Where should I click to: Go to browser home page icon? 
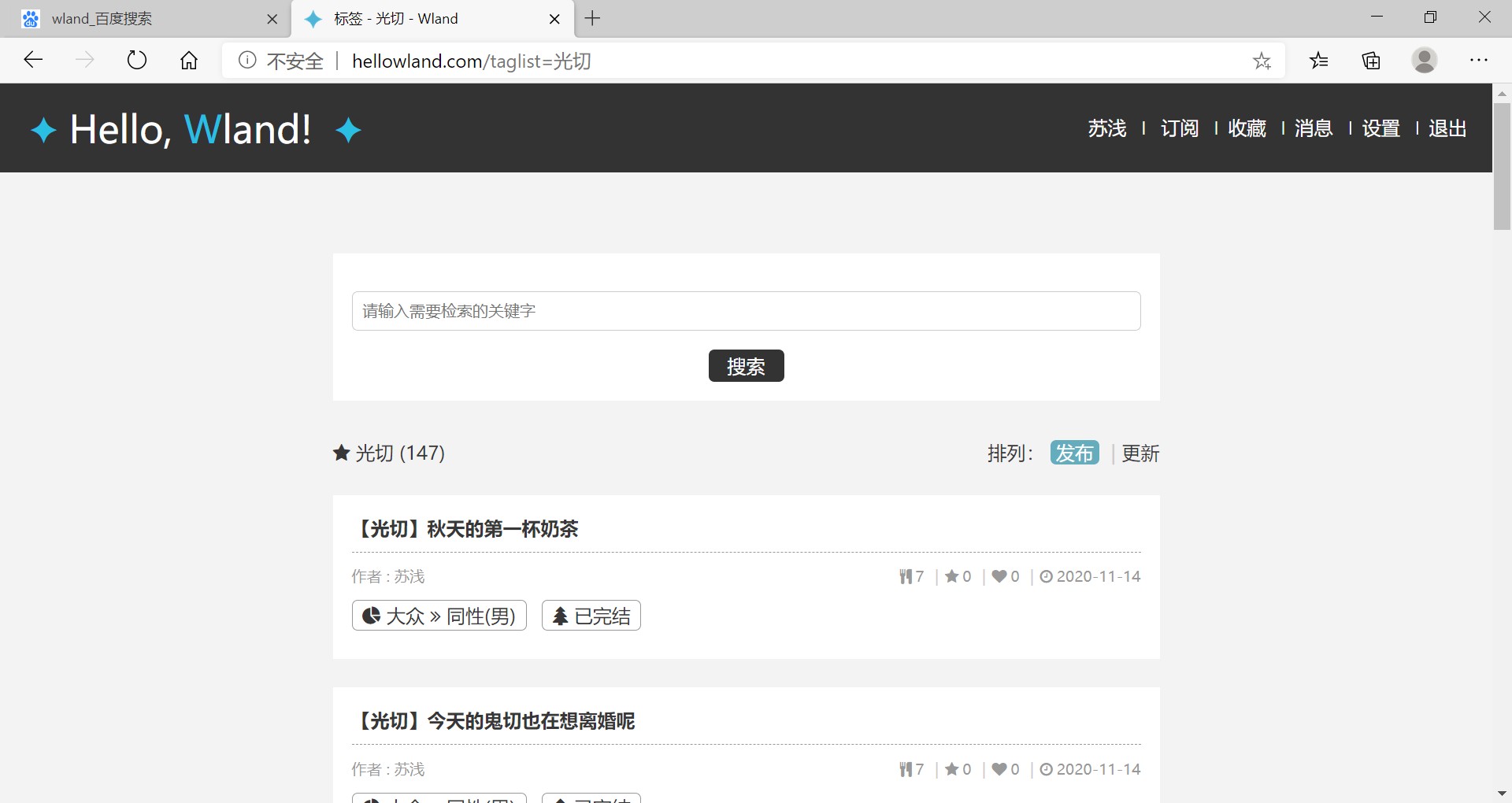[x=189, y=60]
